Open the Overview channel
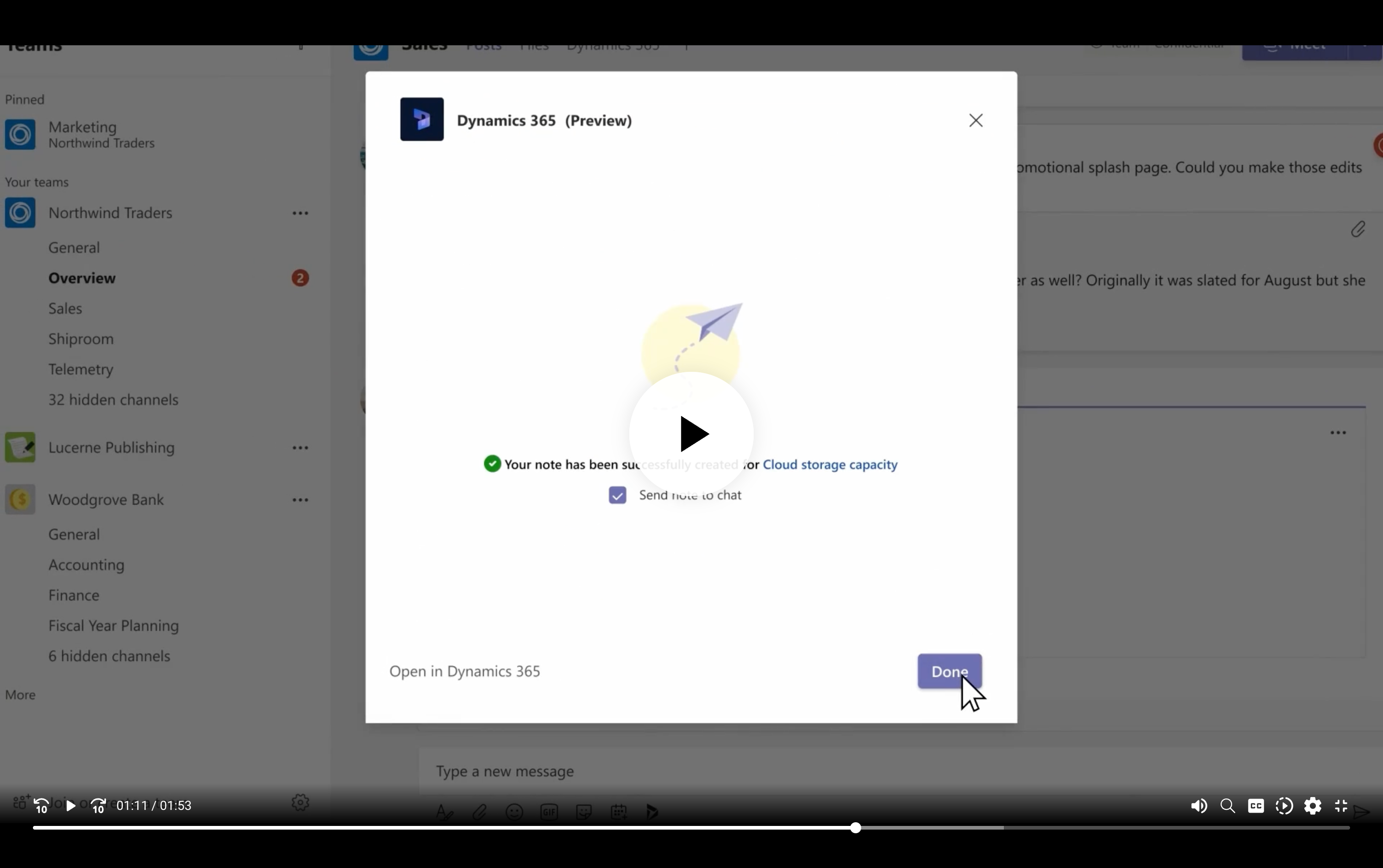 pyautogui.click(x=82, y=278)
